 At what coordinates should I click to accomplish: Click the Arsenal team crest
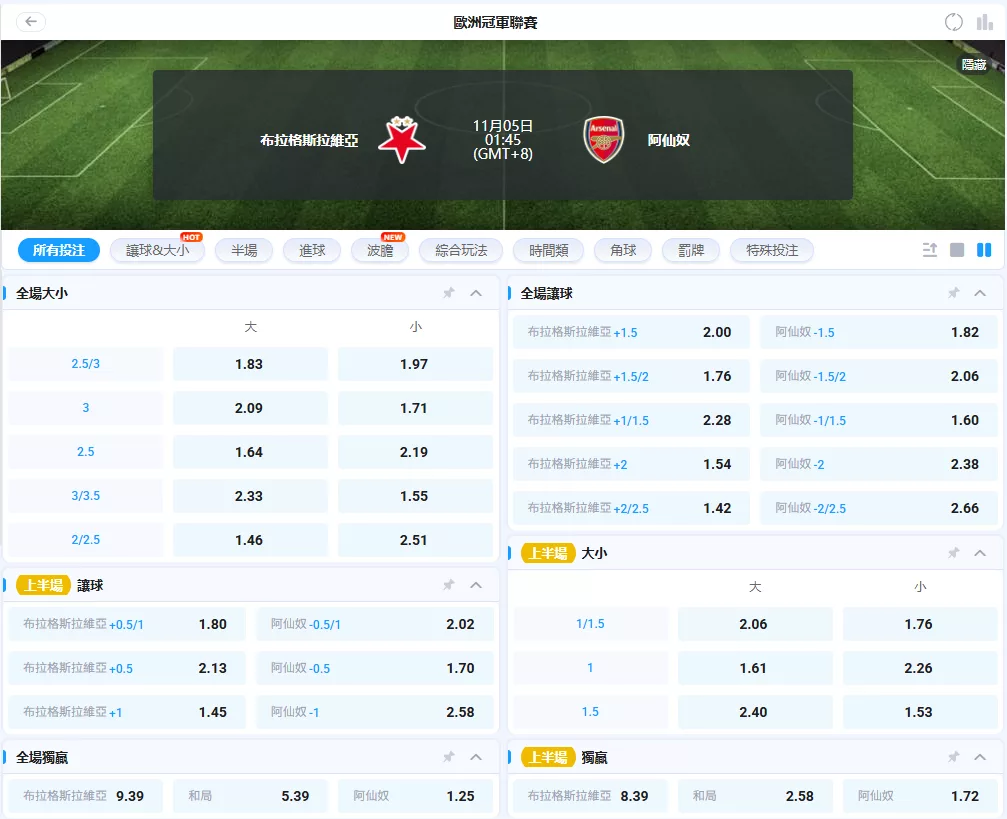coord(604,140)
